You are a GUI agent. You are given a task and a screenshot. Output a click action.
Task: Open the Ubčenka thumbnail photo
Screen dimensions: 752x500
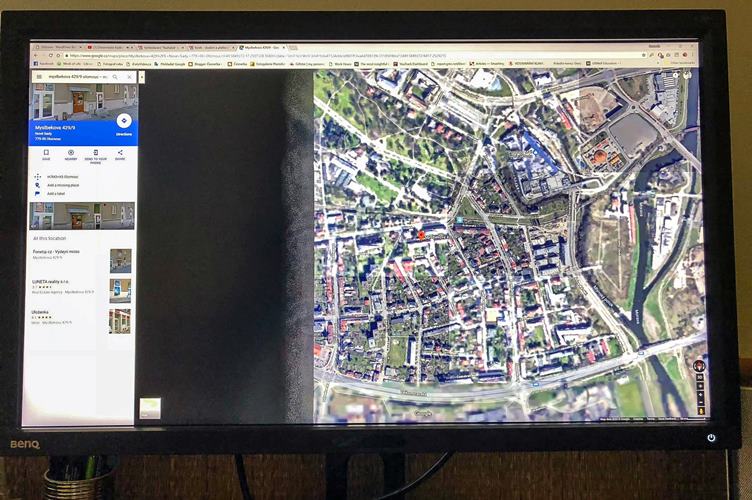coord(120,321)
